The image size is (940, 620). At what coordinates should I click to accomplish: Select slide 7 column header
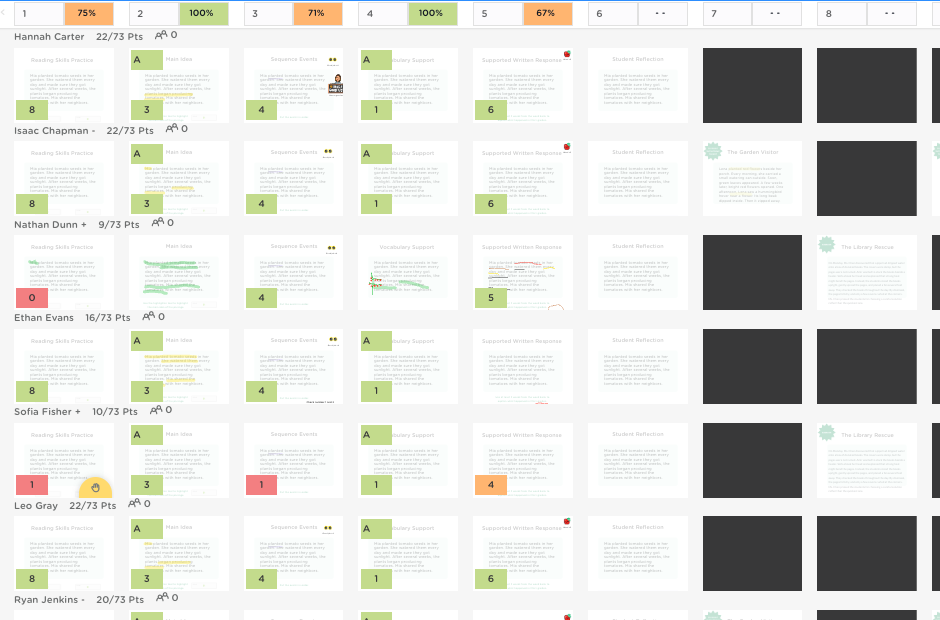(x=728, y=13)
